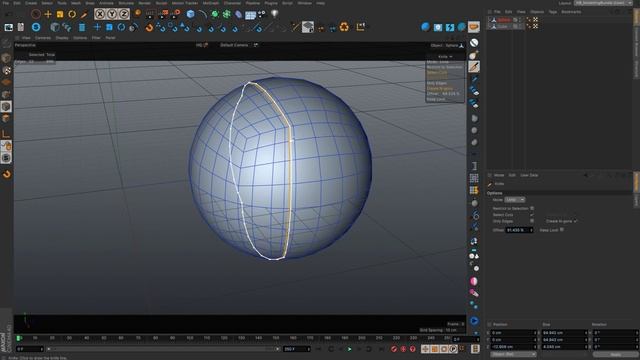Open Attribute Manager User Data menu
Screen dimensions: 640x360
coord(529,175)
